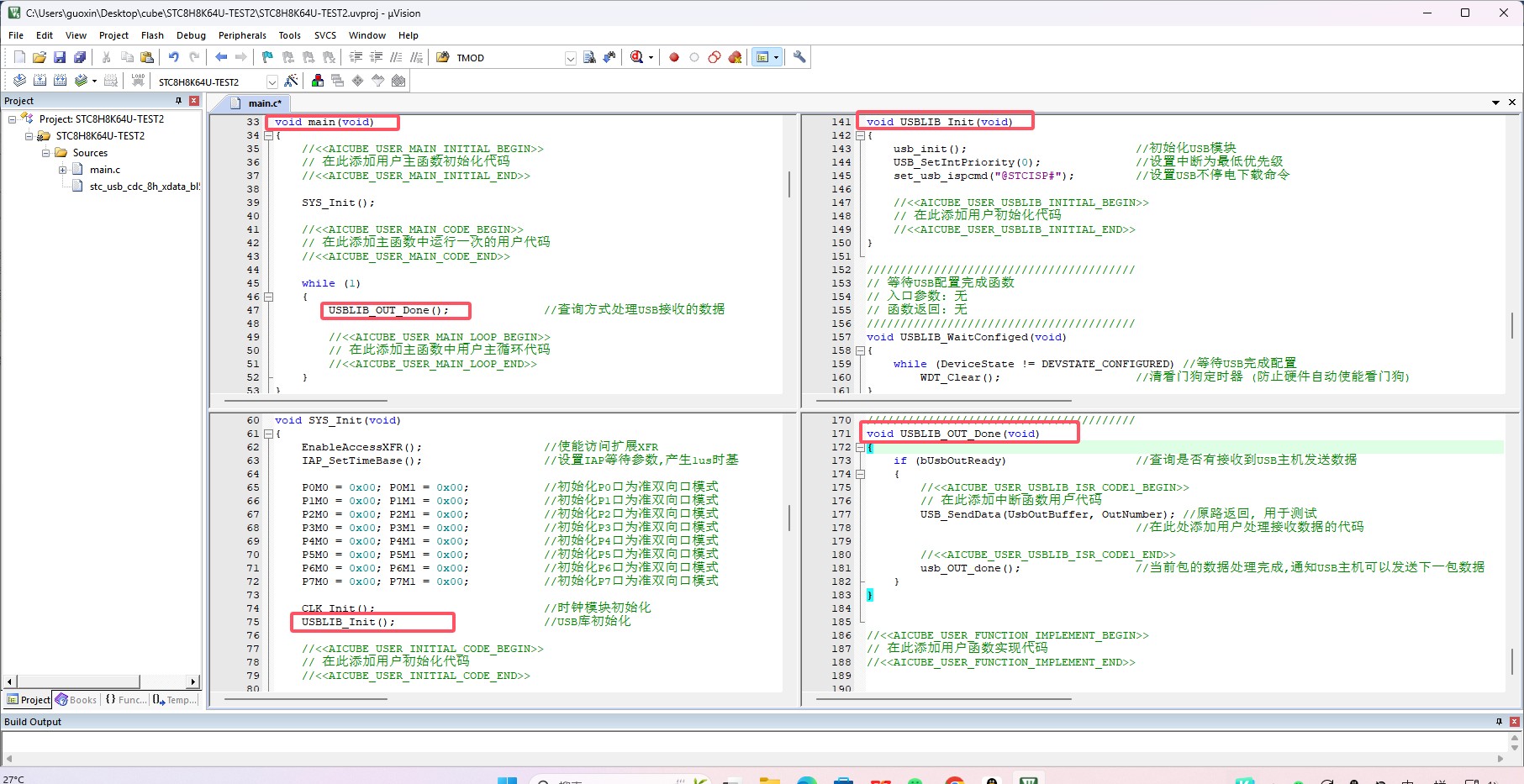Collapse the Sources group in project tree
This screenshot has width=1524, height=784.
click(x=45, y=153)
